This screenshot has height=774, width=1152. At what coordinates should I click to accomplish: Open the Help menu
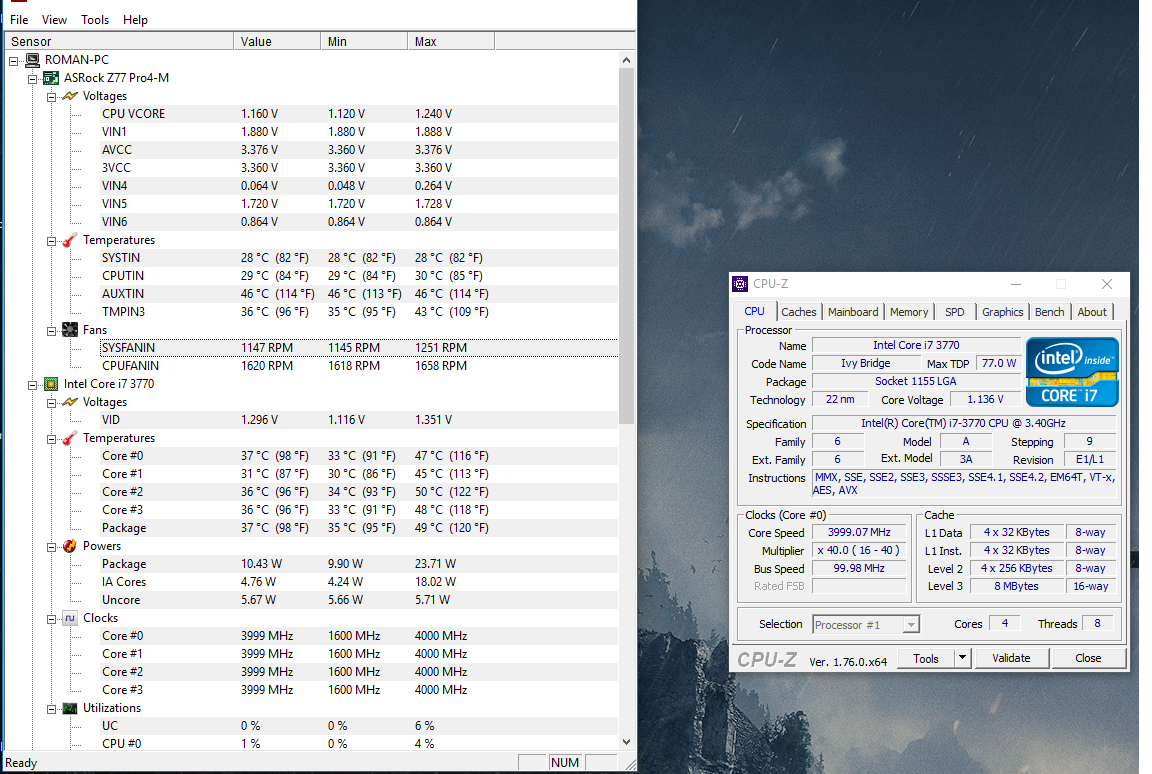[135, 20]
